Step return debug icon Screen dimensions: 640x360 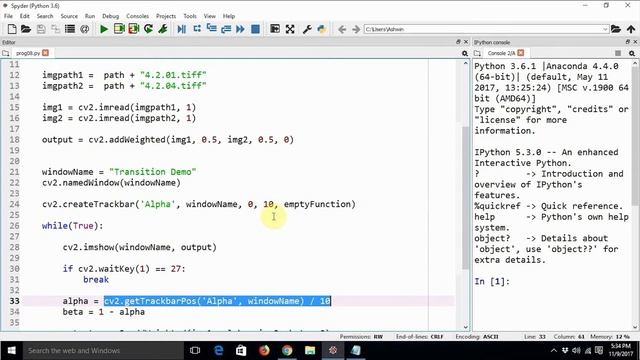click(x=226, y=29)
